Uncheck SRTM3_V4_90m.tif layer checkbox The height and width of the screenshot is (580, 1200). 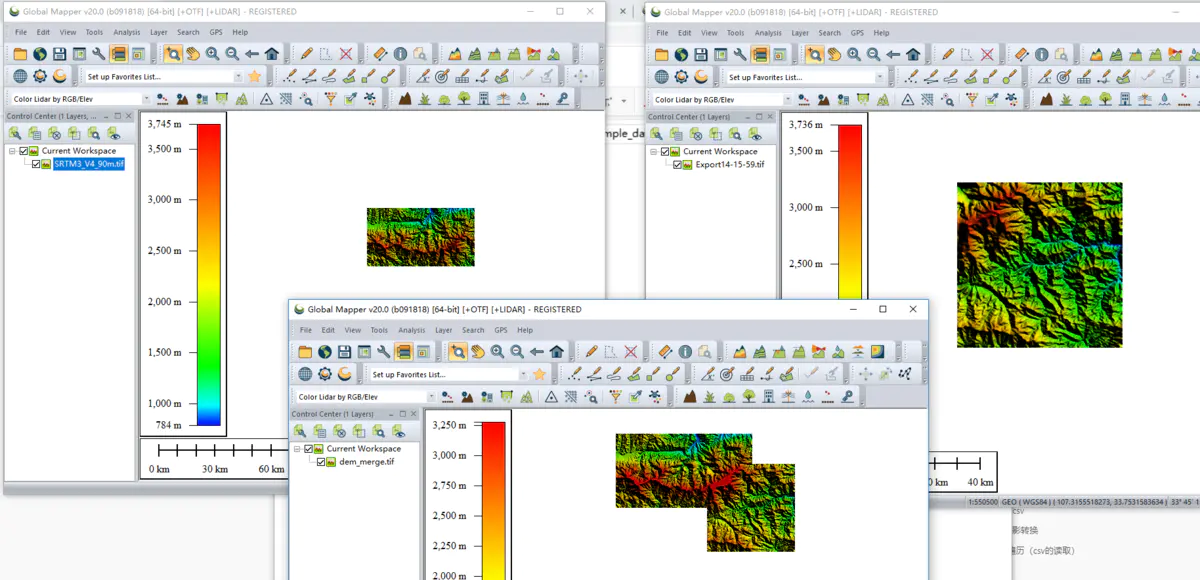pos(36,164)
